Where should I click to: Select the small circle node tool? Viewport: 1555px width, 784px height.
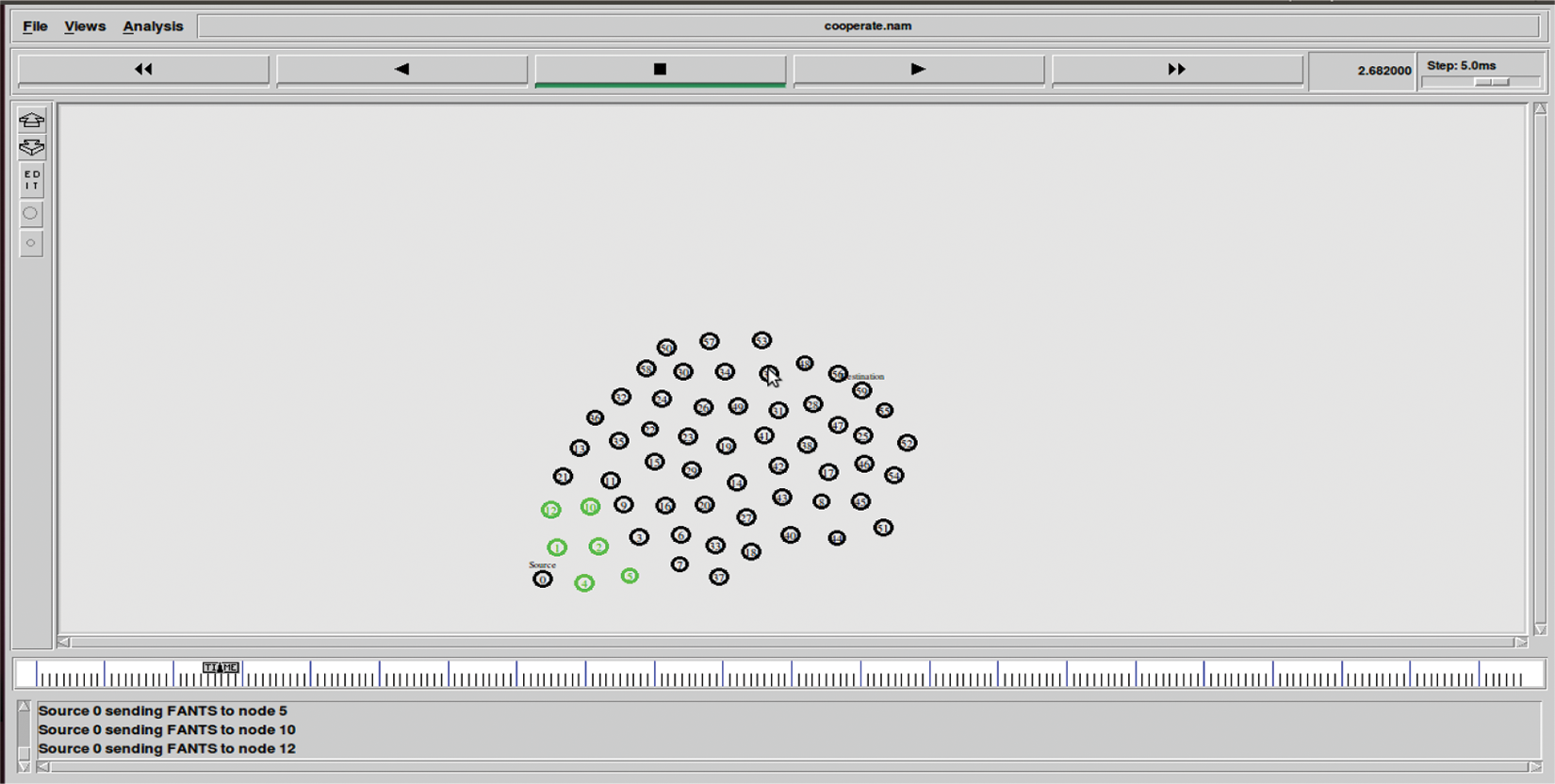pos(31,243)
